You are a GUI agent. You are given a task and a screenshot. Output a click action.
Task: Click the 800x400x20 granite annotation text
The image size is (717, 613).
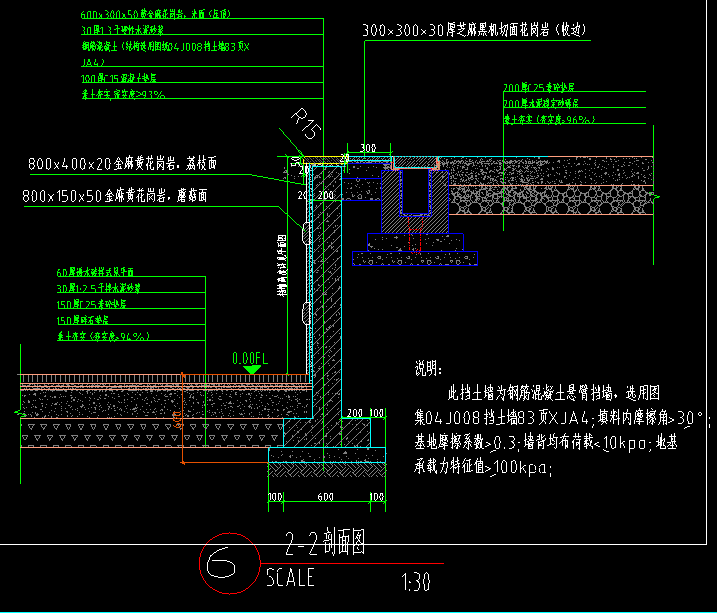click(x=122, y=163)
